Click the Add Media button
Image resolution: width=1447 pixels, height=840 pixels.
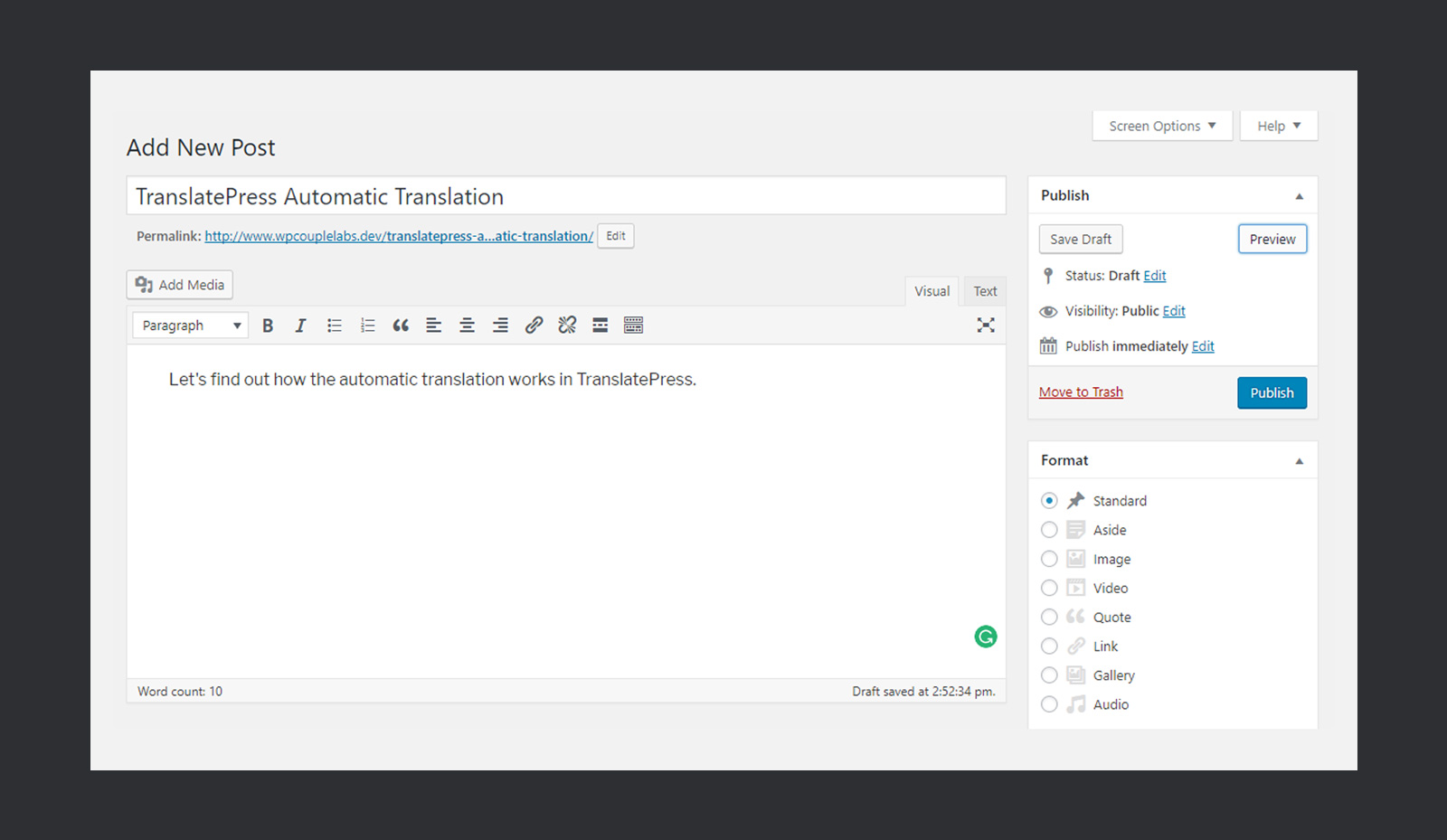coord(180,285)
